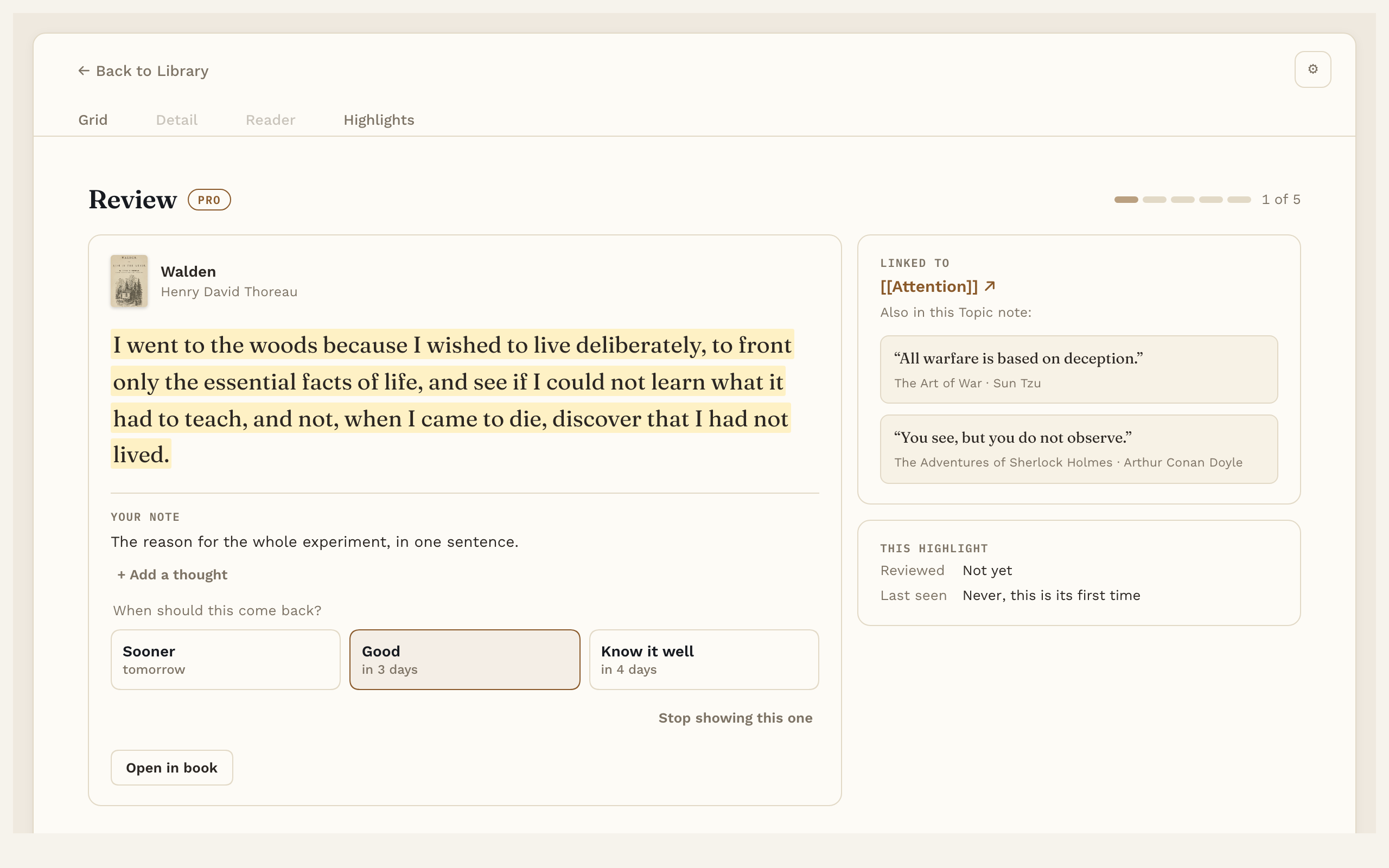Click the Open in book button

click(x=171, y=768)
